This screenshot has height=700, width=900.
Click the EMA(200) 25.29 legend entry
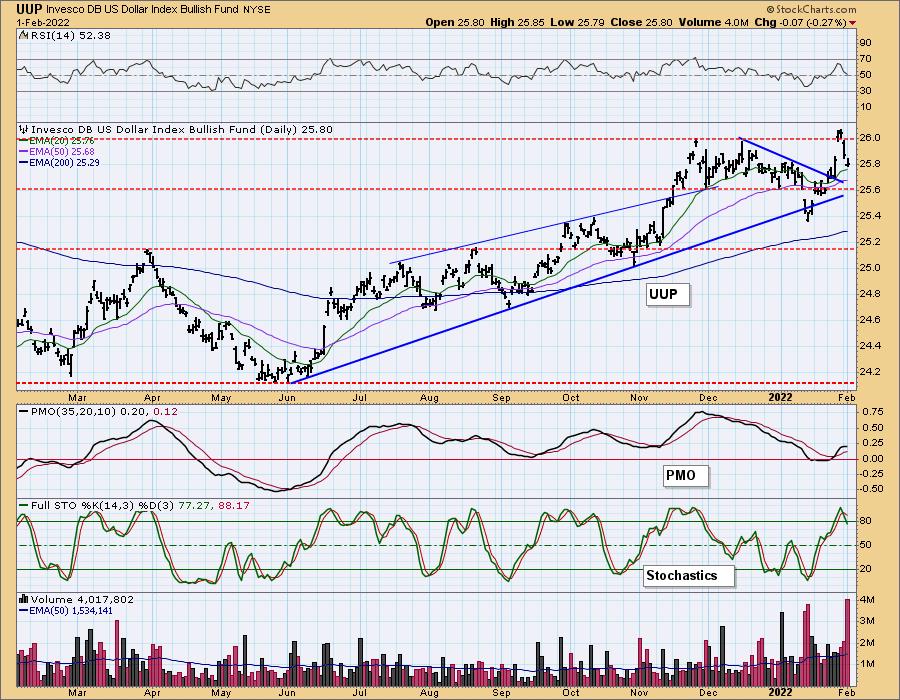(x=59, y=162)
